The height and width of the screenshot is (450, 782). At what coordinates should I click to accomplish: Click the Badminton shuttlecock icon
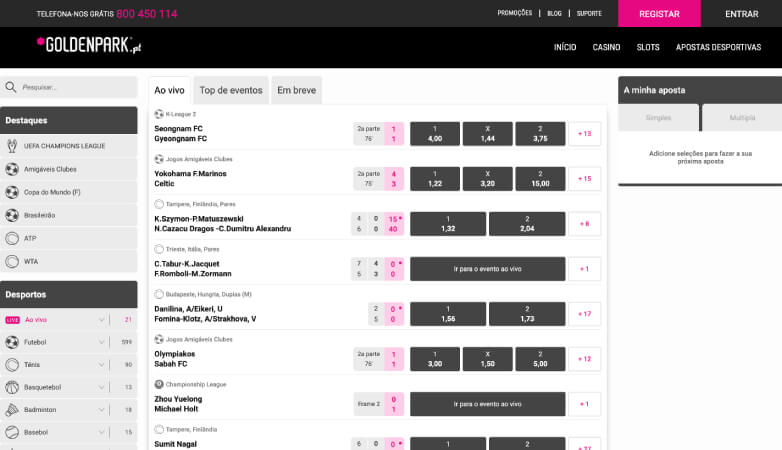pos(12,410)
